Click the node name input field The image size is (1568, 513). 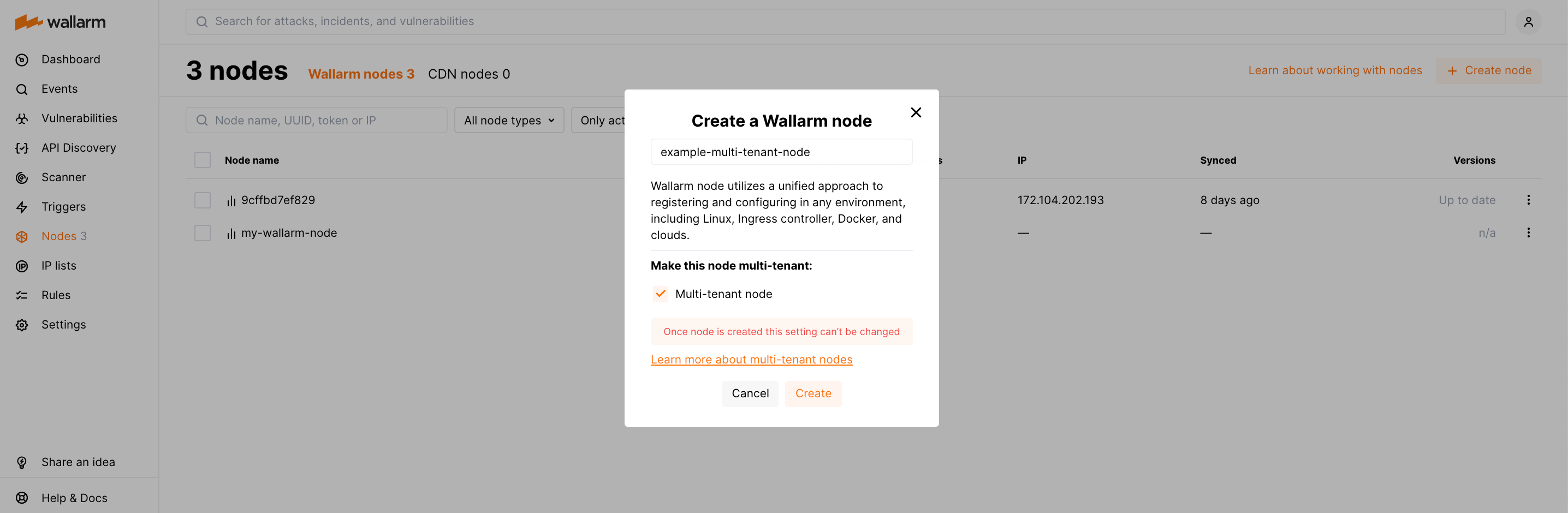[x=782, y=152]
